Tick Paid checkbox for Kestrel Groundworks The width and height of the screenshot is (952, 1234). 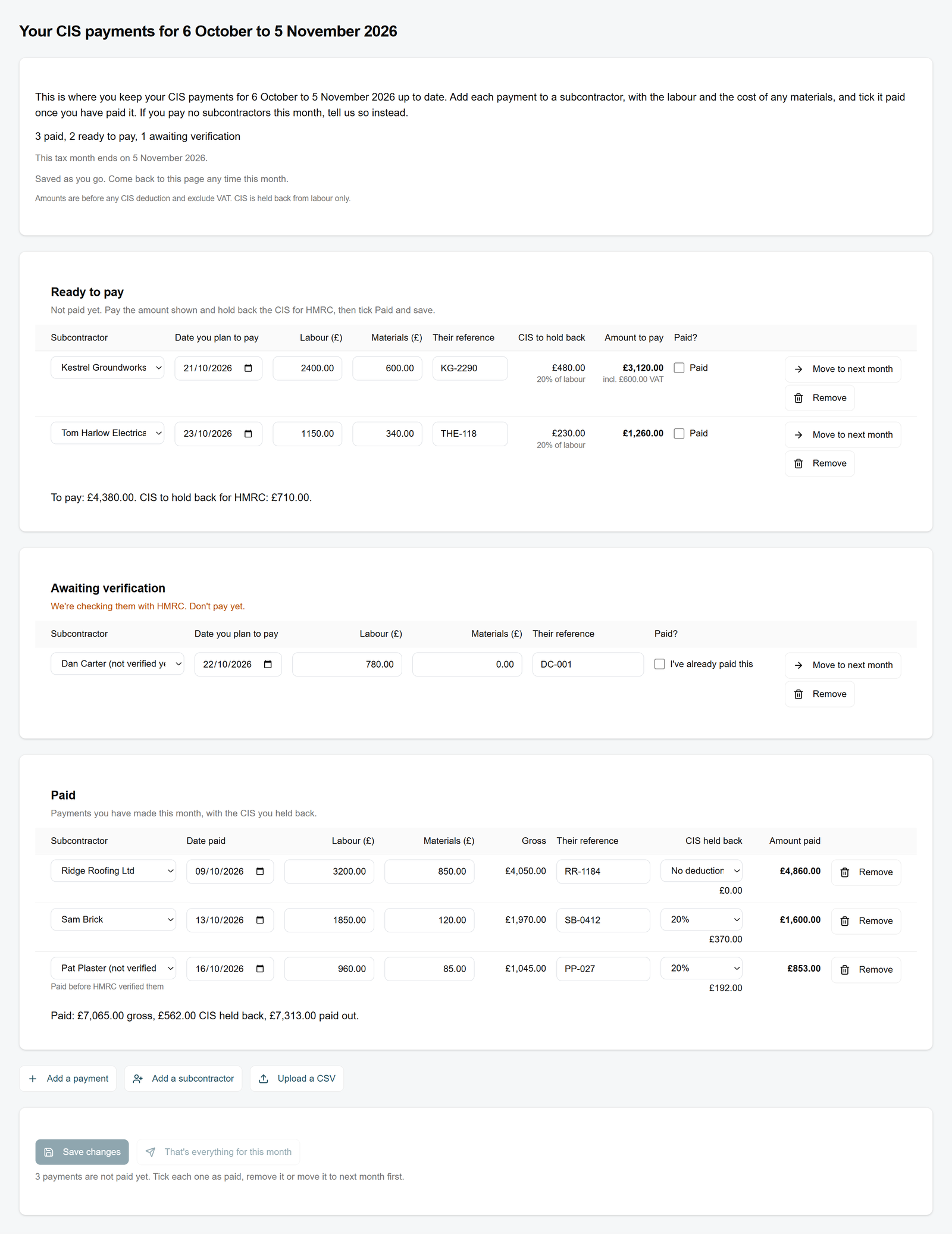point(679,368)
